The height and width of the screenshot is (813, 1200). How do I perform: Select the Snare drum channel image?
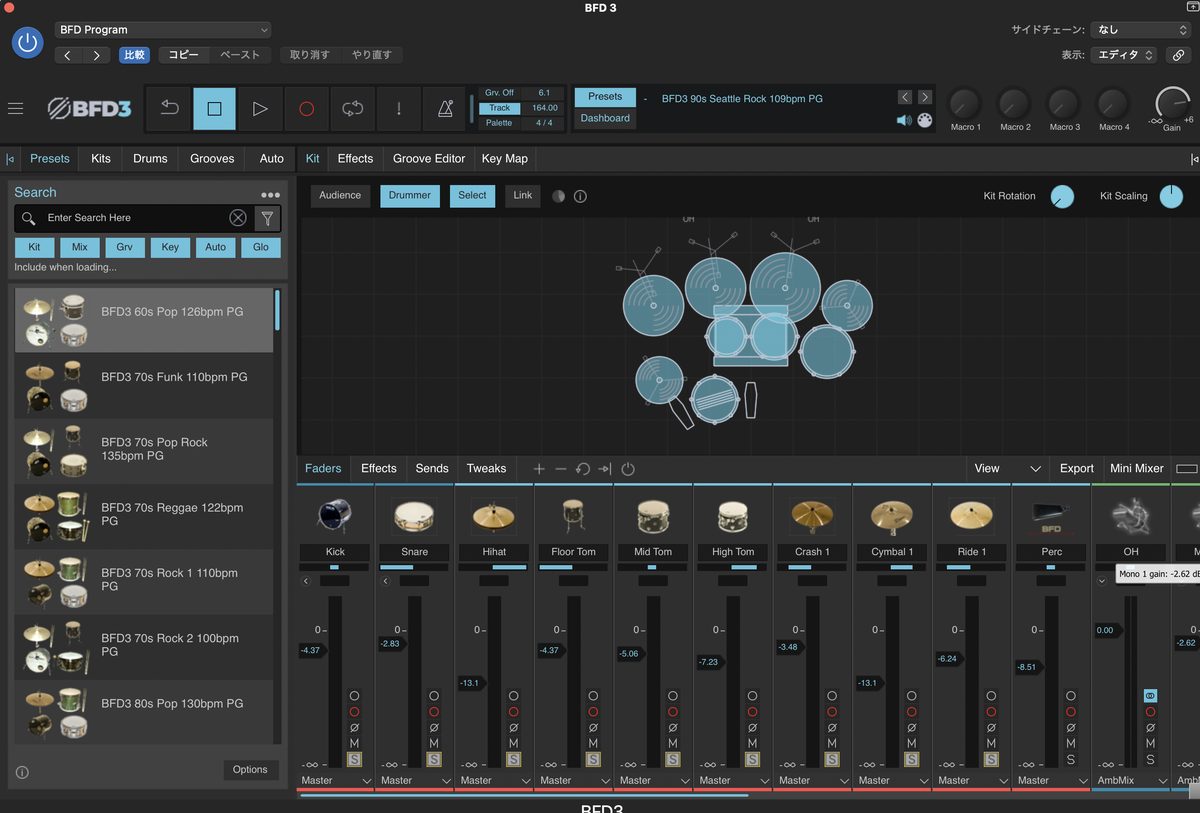click(414, 515)
